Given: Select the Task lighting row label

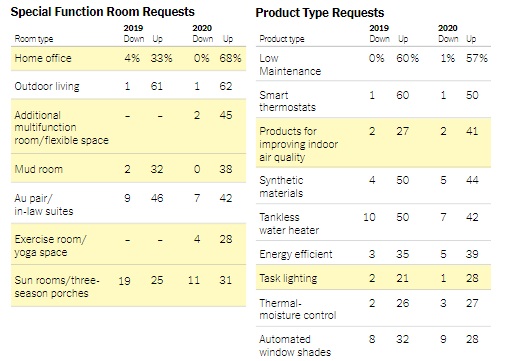Looking at the screenshot, I should point(288,278).
